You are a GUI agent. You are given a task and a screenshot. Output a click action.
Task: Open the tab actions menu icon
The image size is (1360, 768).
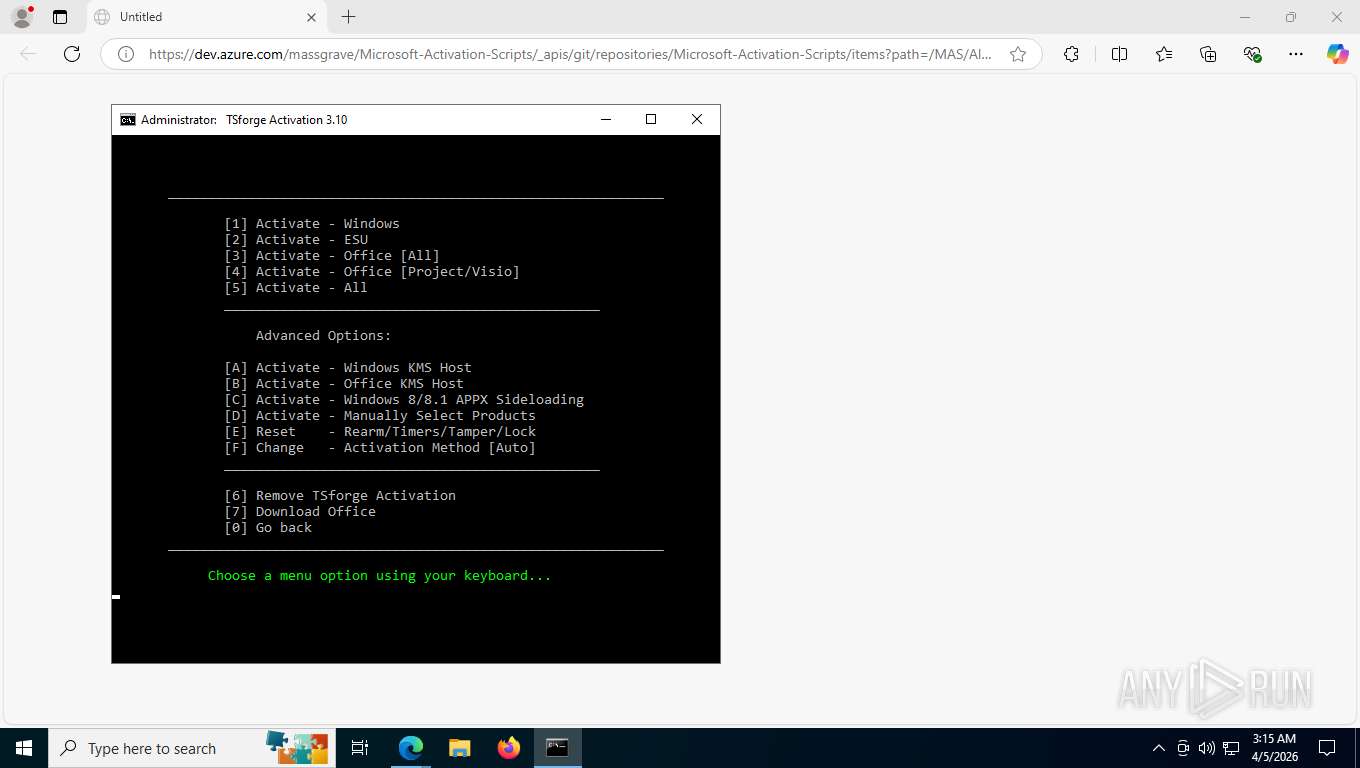60,17
